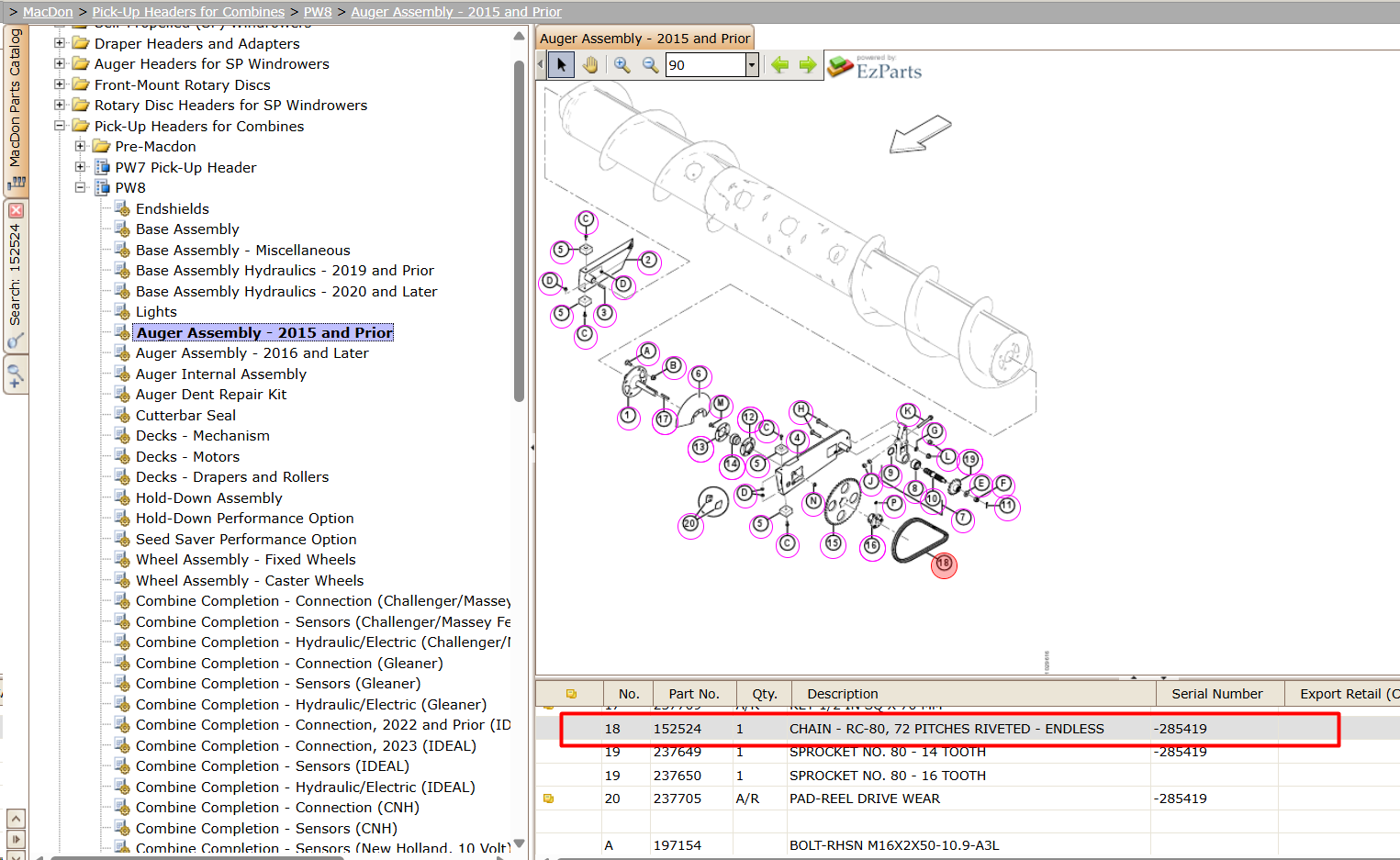
Task: Select callout 18 highlighted in diagram
Action: pyautogui.click(x=944, y=564)
